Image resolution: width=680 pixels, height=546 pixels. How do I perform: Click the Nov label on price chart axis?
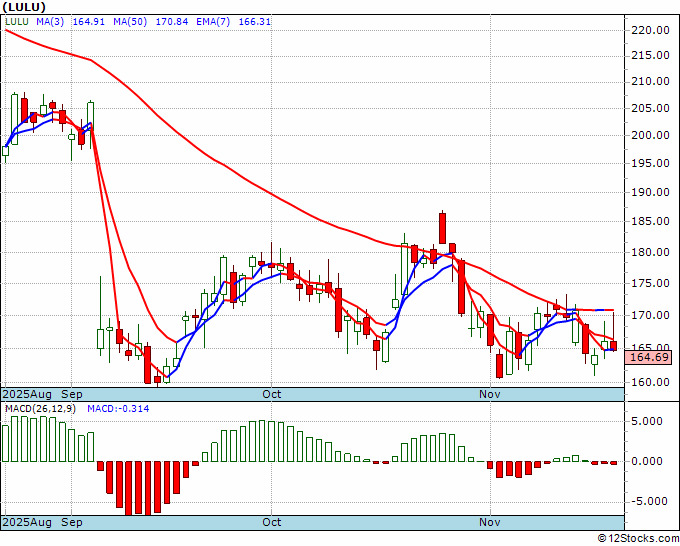(x=490, y=394)
